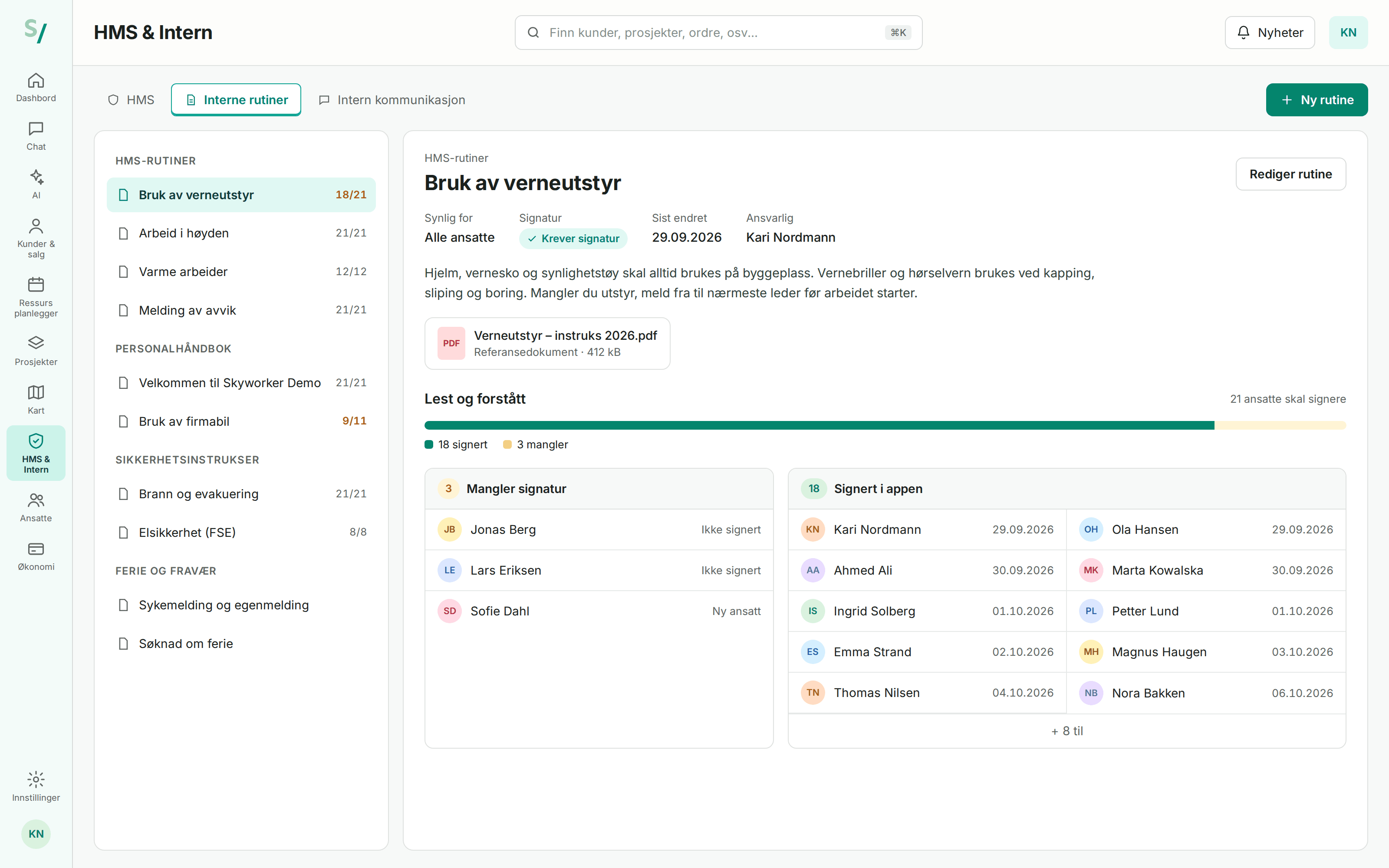
Task: Select the Interne rutiner tab
Action: (x=236, y=100)
